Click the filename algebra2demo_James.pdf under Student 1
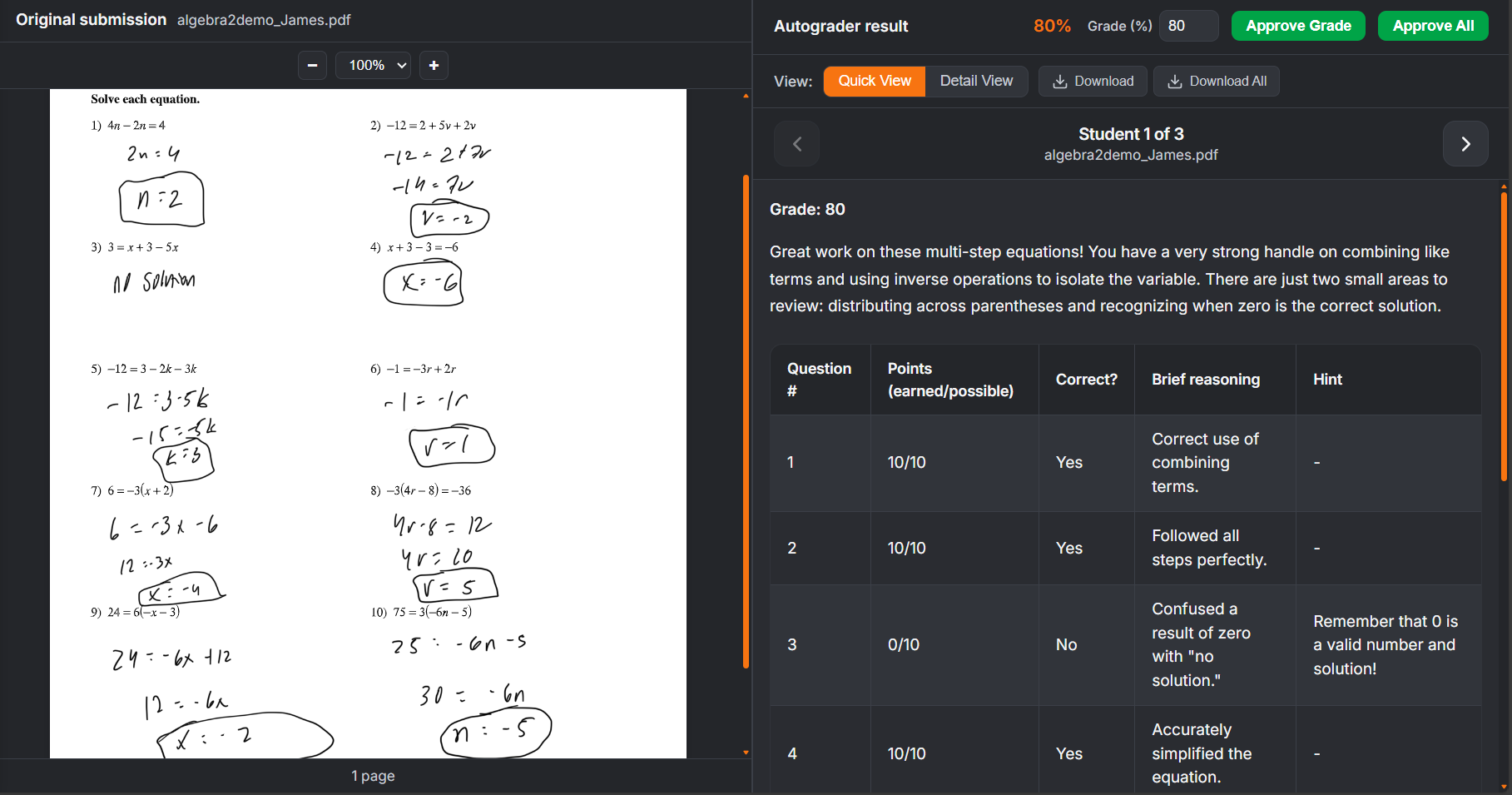This screenshot has width=1512, height=795. [x=1131, y=155]
